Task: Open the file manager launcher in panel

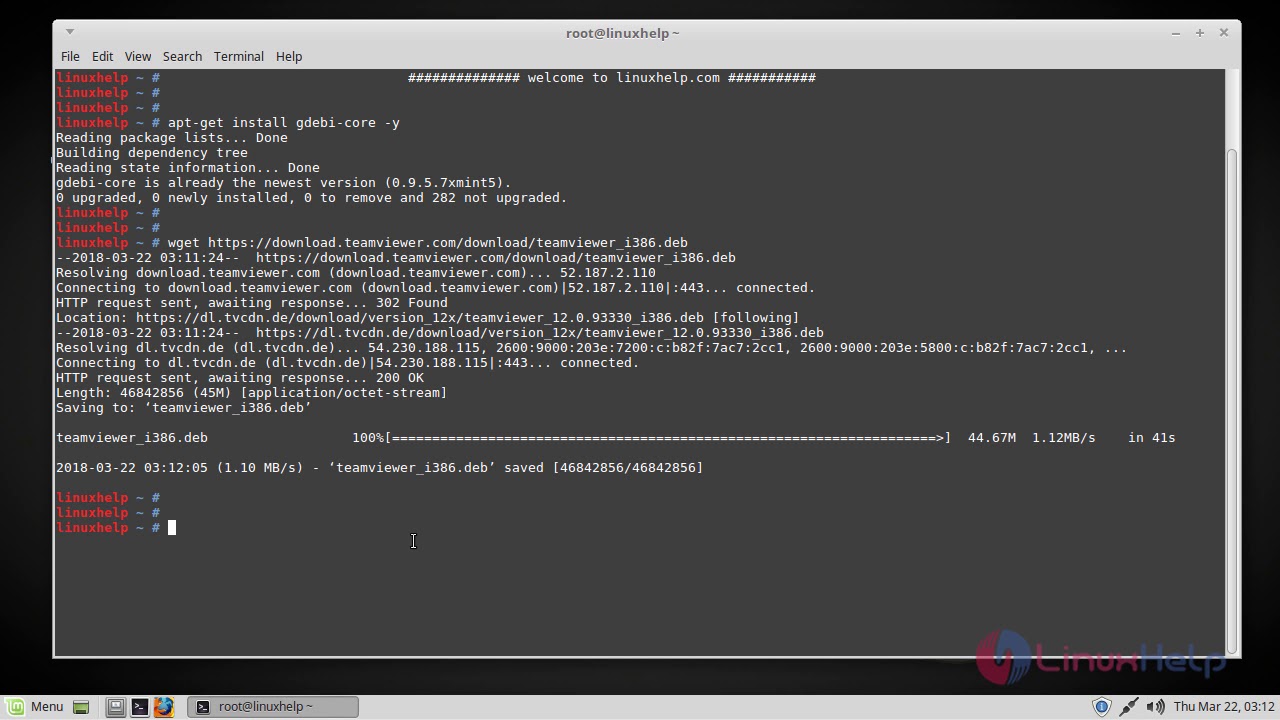Action: 115,707
